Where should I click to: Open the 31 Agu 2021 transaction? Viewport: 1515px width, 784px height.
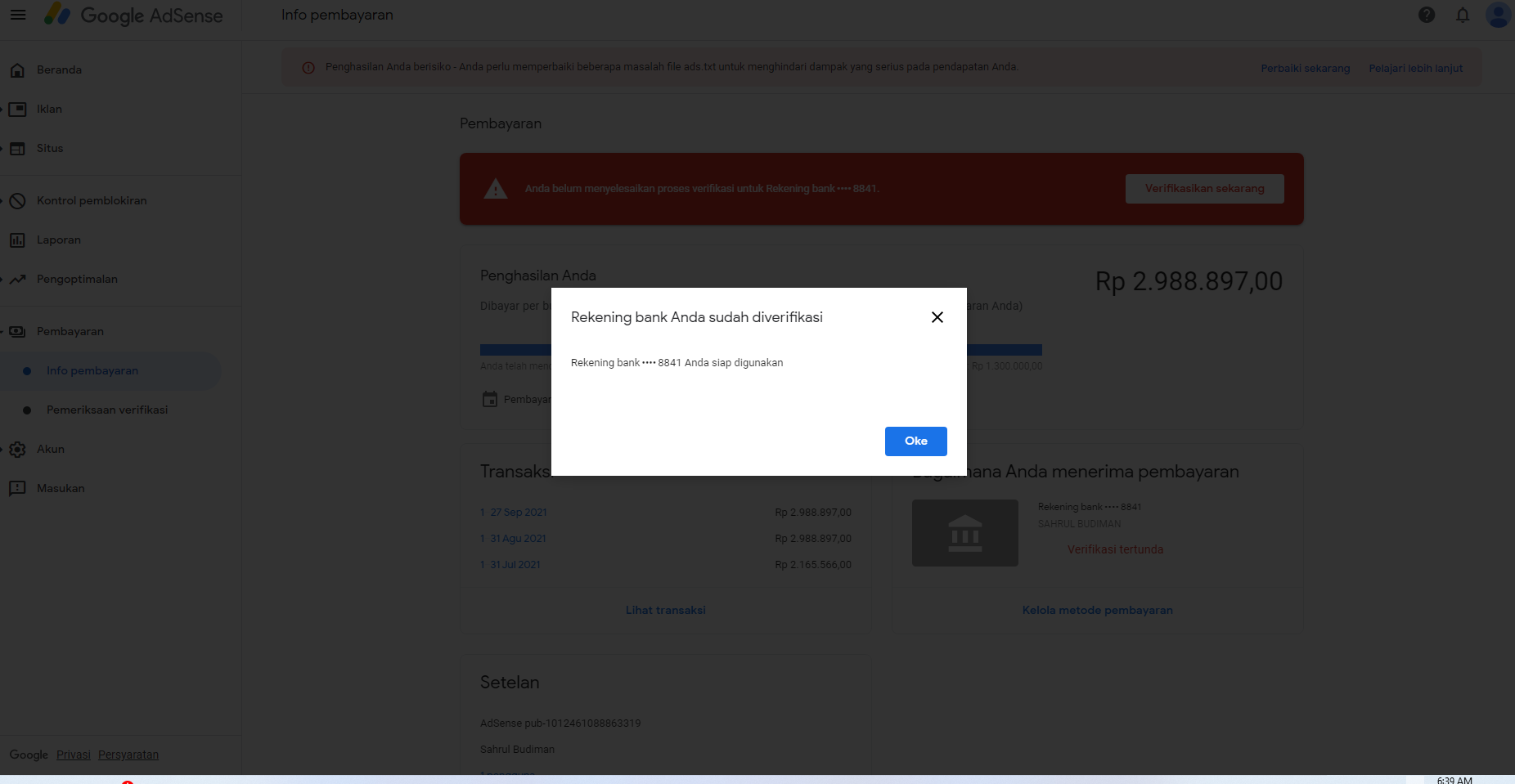tap(518, 539)
